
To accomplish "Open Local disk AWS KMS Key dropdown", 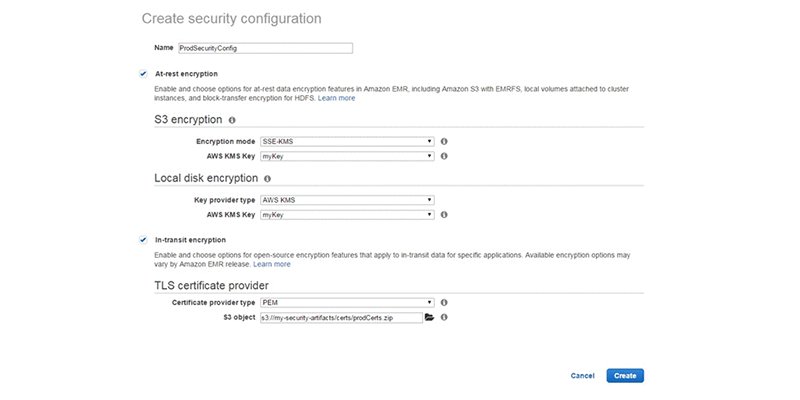I will 347,215.
